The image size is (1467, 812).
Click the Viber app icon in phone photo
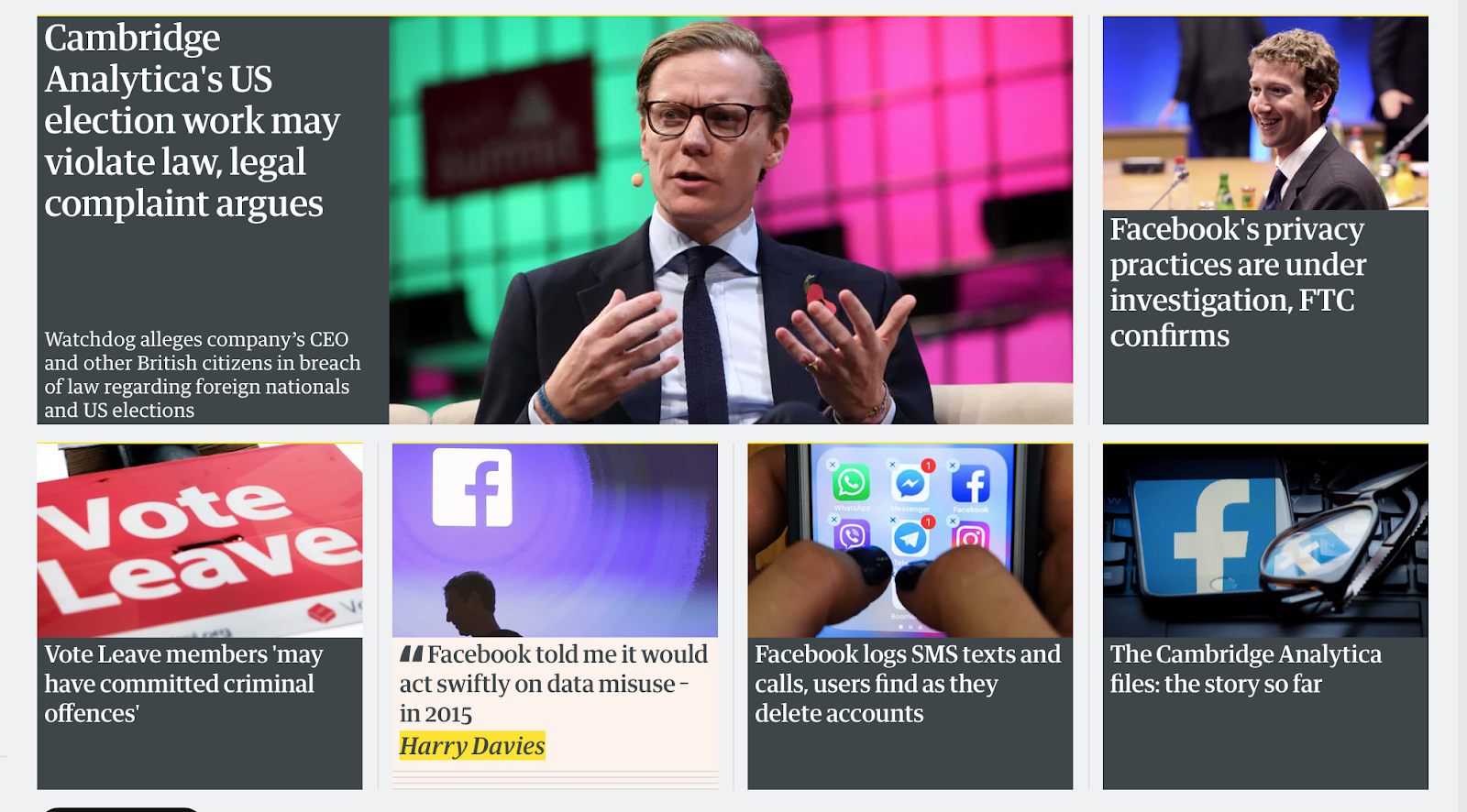[x=852, y=535]
